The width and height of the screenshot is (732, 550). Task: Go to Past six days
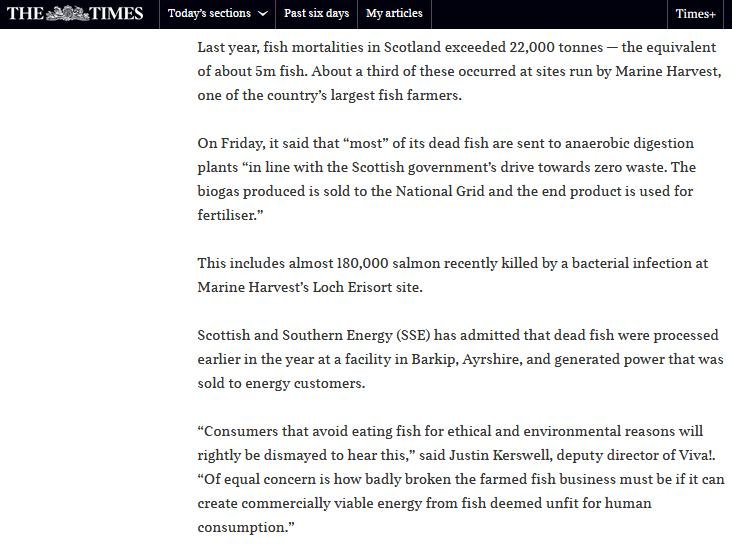pyautogui.click(x=316, y=14)
